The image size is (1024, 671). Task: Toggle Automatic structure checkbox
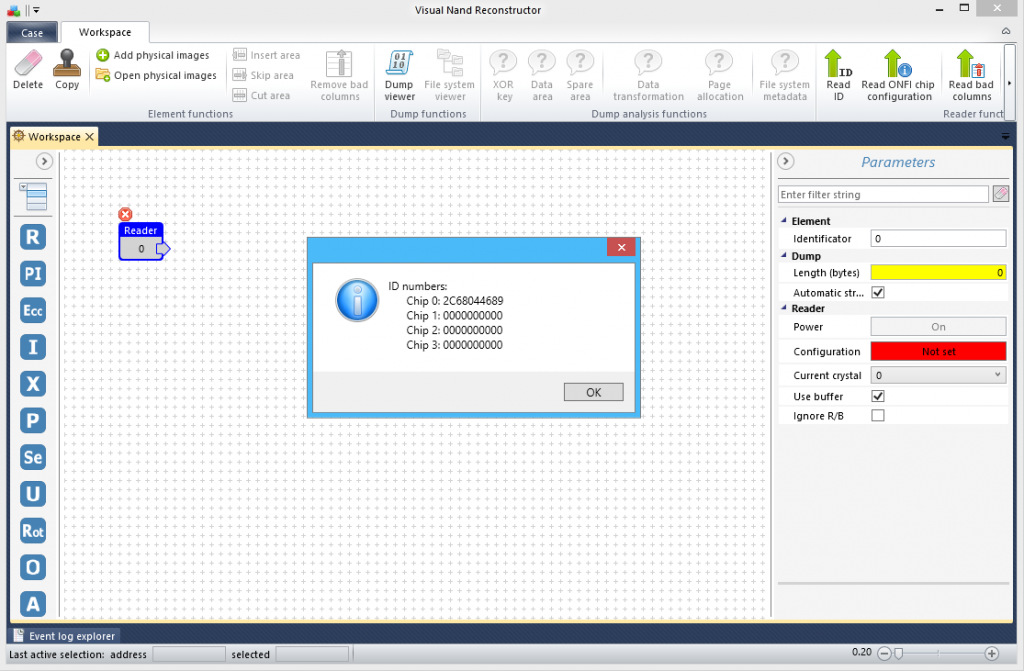(x=878, y=292)
